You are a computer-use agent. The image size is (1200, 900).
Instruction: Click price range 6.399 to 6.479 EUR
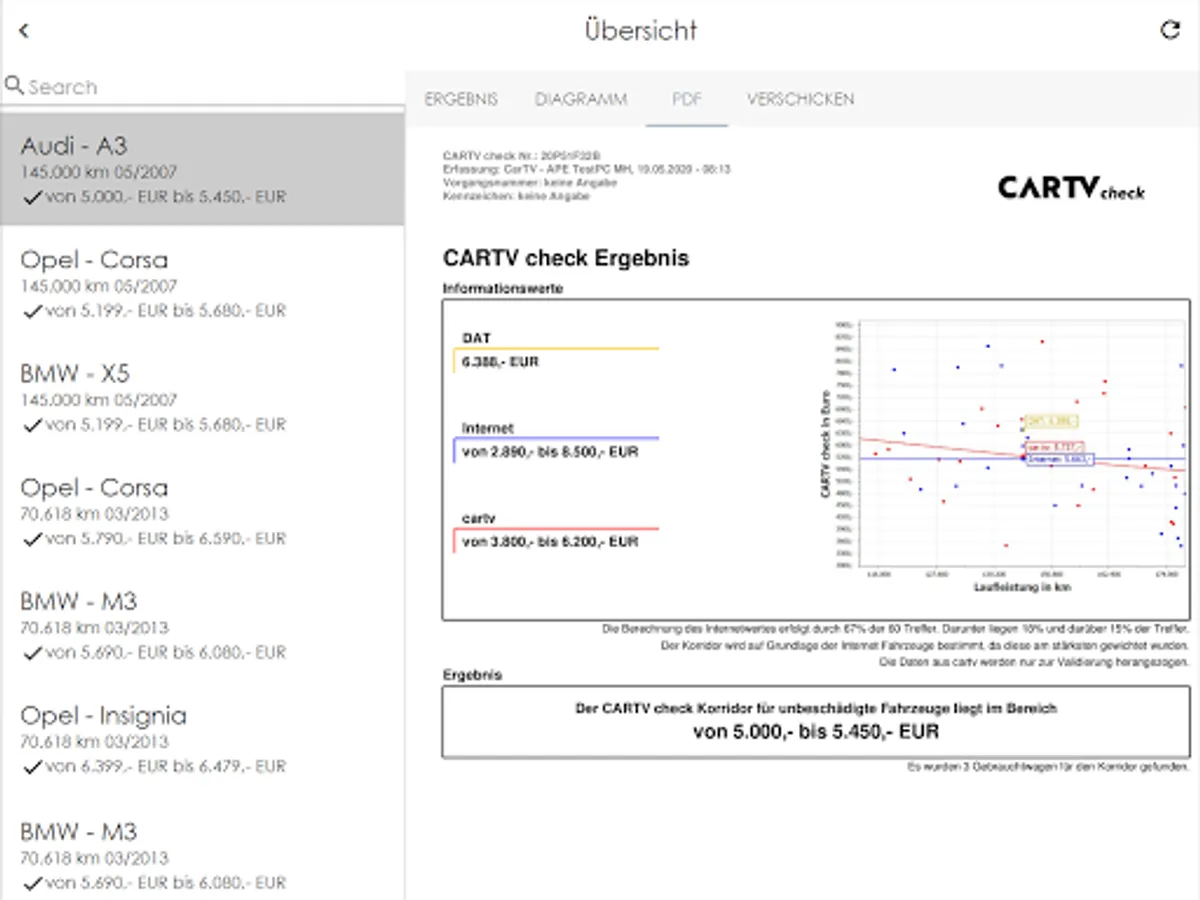166,767
